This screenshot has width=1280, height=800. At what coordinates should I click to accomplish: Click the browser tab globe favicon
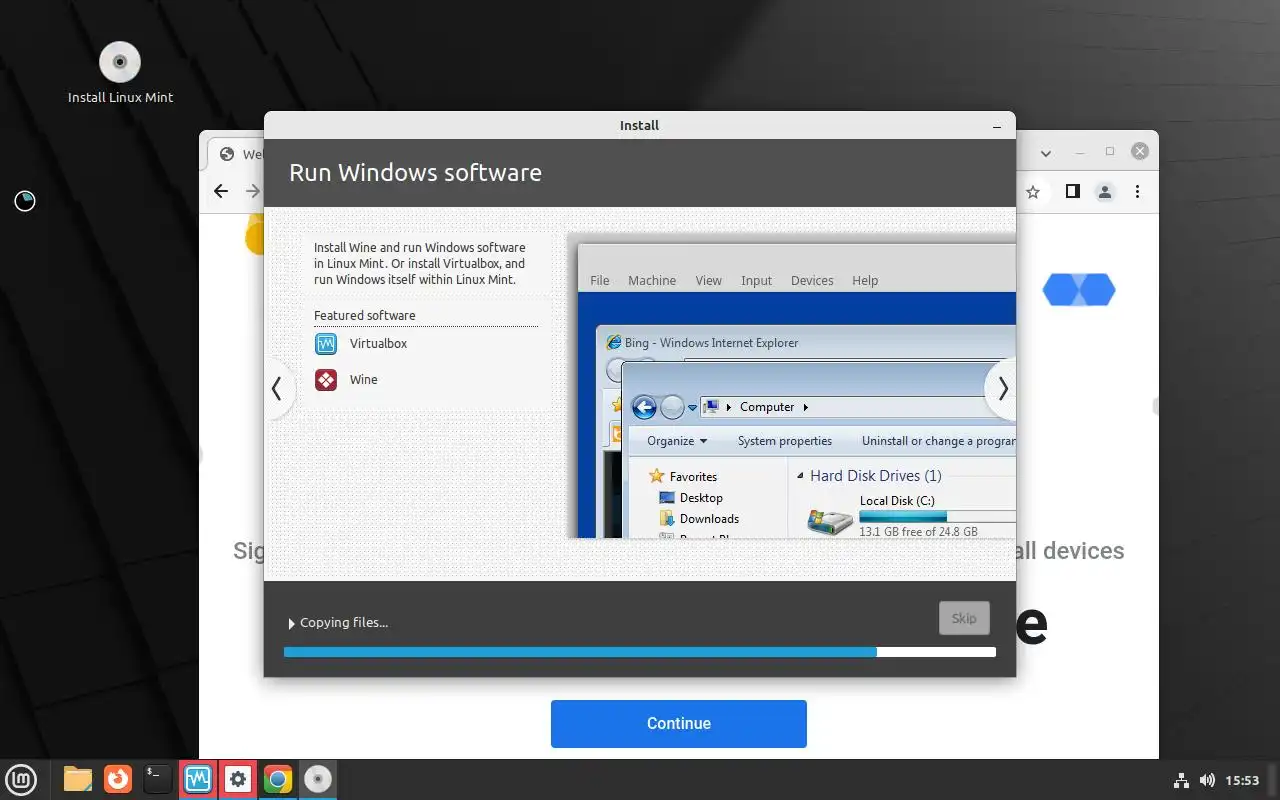coord(227,154)
